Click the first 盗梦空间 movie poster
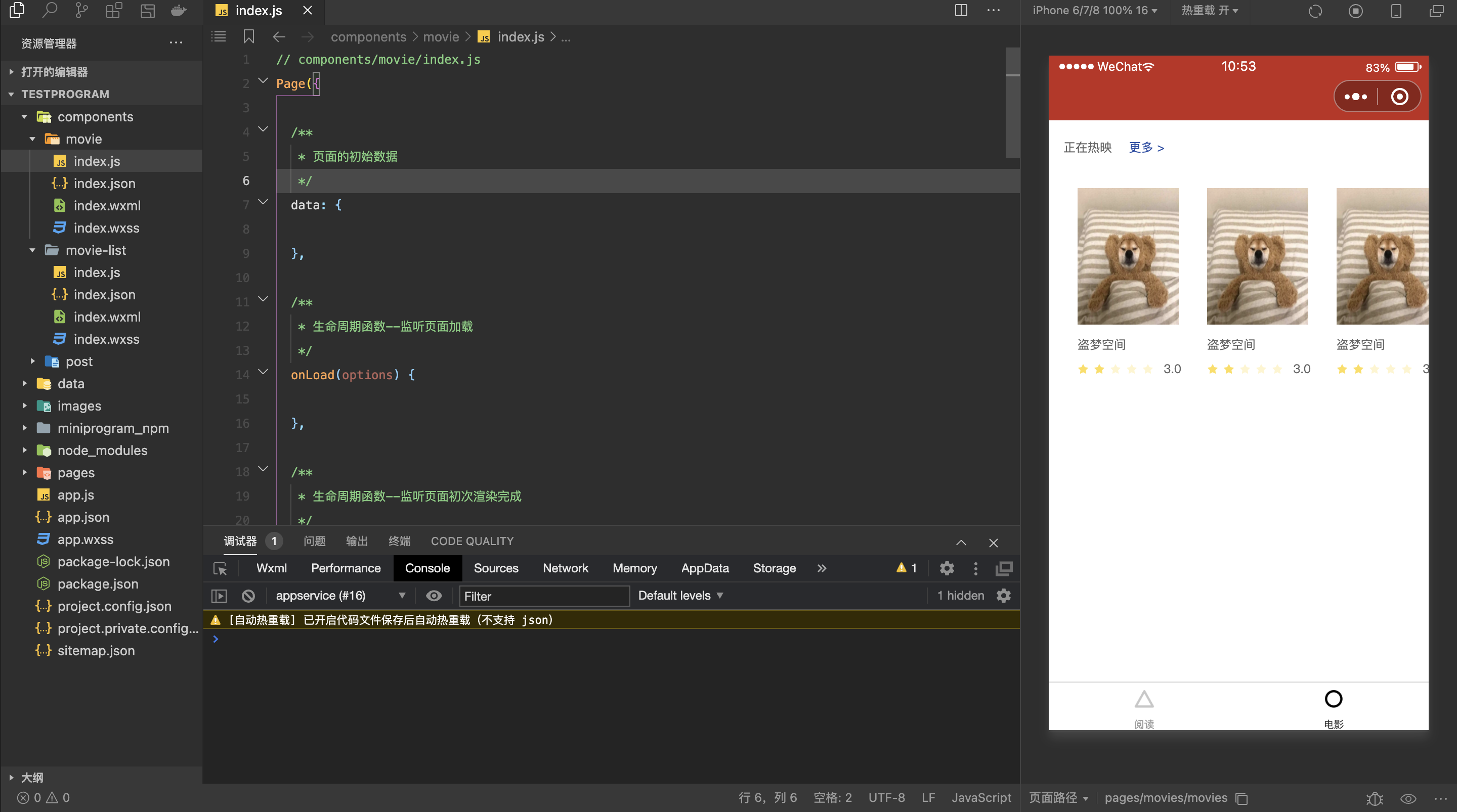The image size is (1457, 812). pos(1128,256)
